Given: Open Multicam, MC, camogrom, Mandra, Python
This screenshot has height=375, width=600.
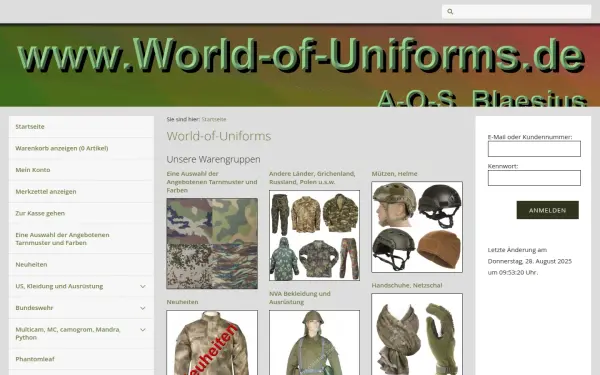Looking at the screenshot, I should tap(68, 334).
